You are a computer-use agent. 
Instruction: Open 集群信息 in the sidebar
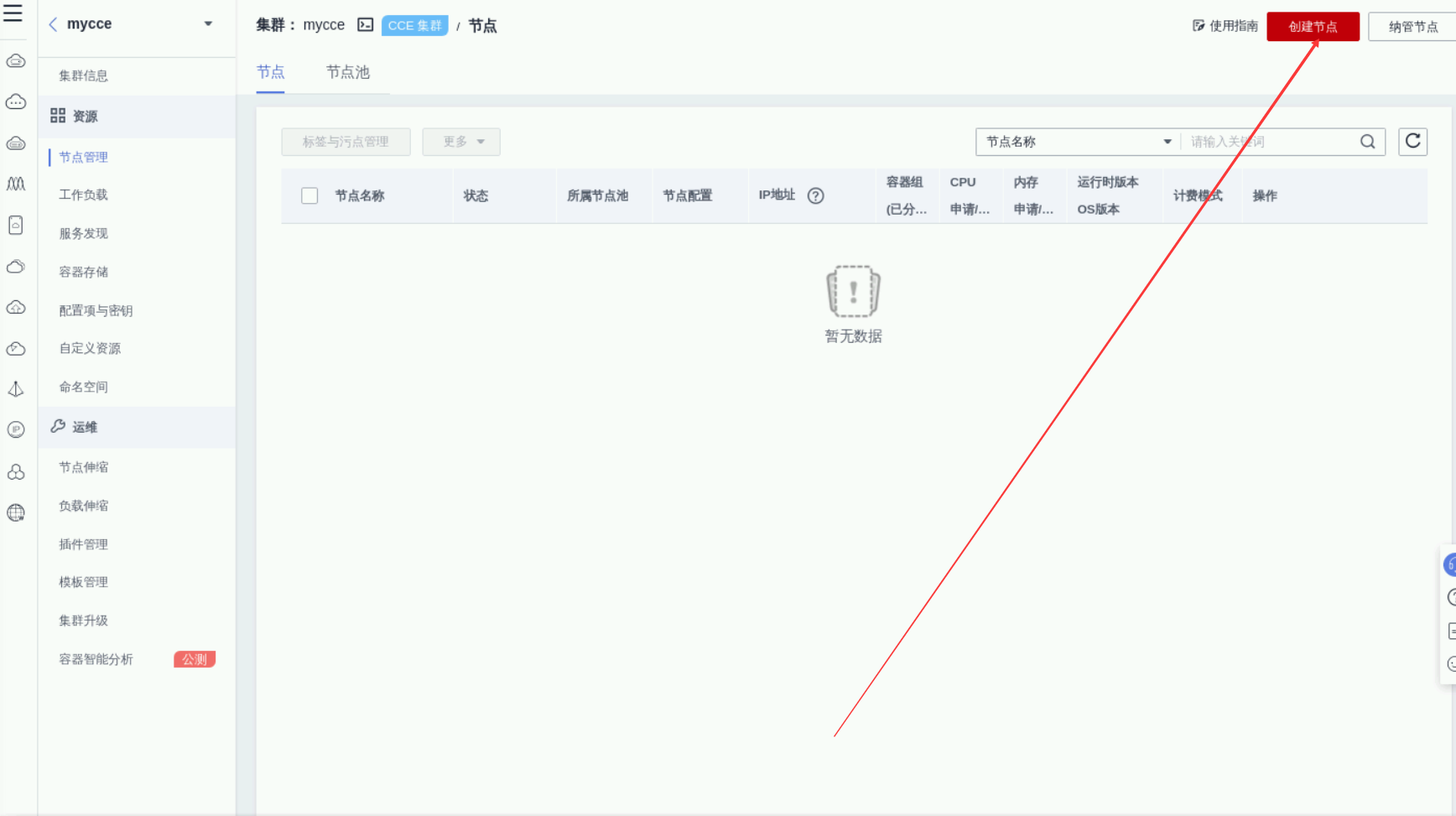(x=84, y=75)
